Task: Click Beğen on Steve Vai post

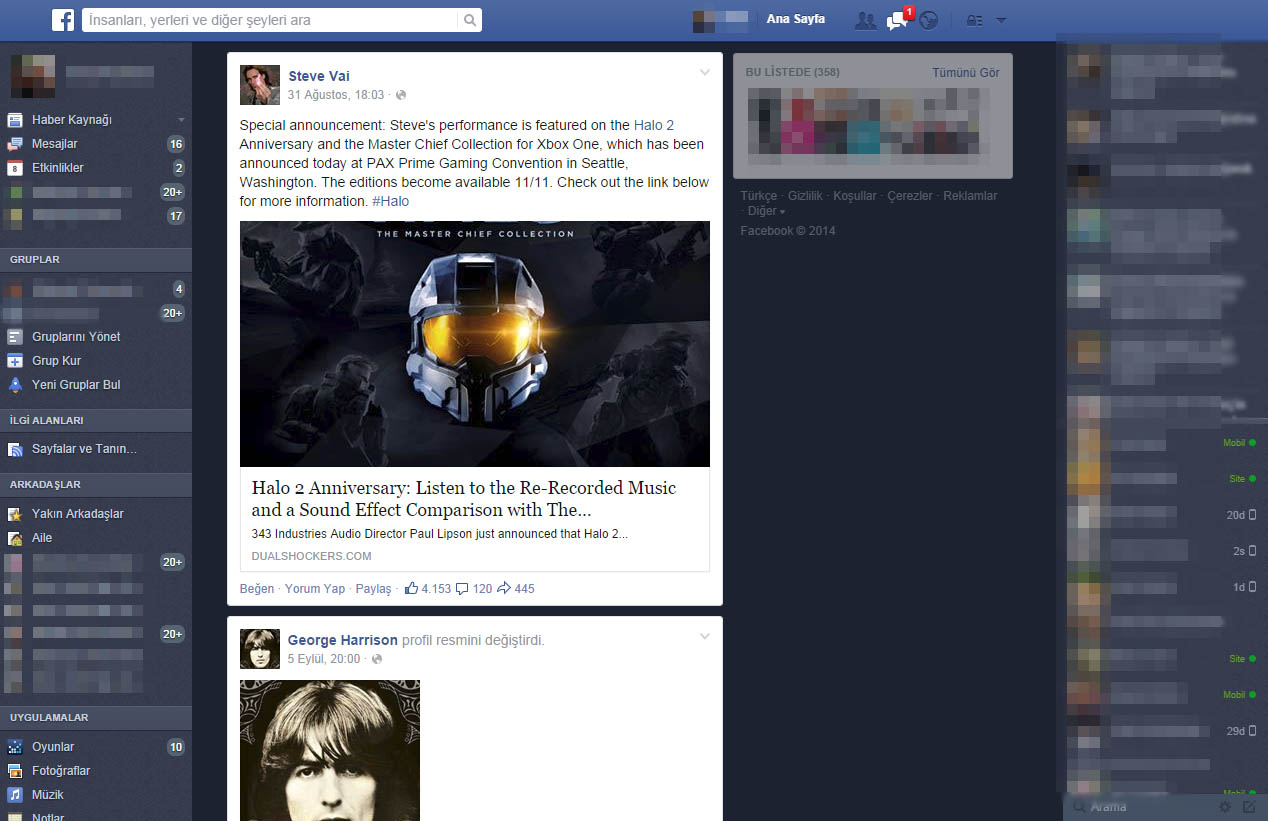Action: [257, 588]
